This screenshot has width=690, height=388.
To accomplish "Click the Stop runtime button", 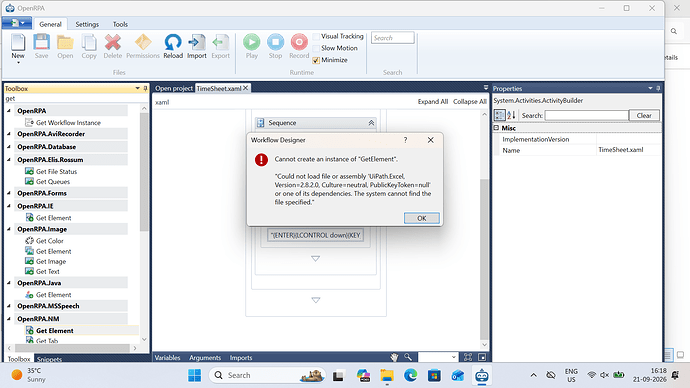I will (x=275, y=42).
